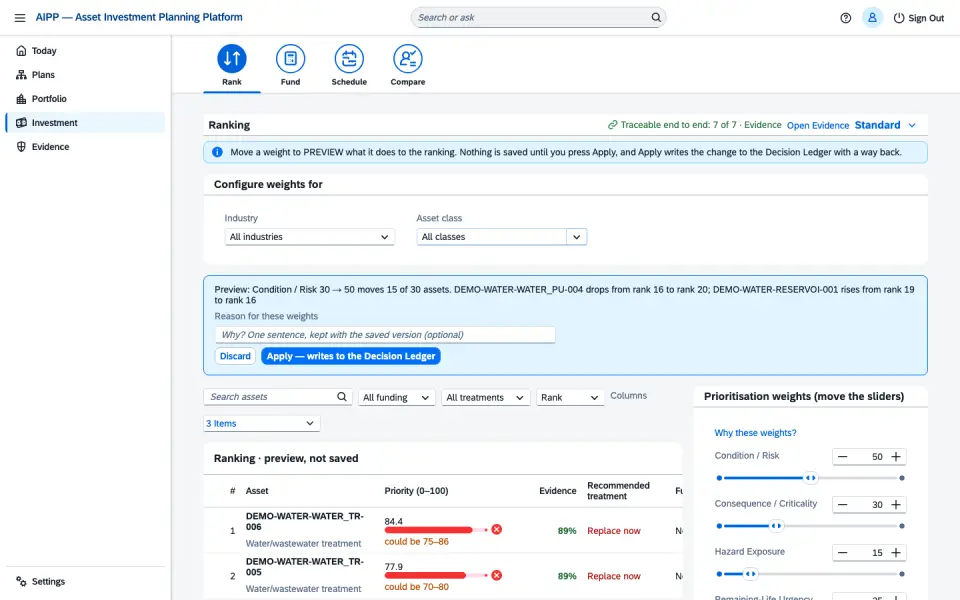Screen dimensions: 960x600
Task: Click the info icon in the preview notice
Action: [x=217, y=152]
